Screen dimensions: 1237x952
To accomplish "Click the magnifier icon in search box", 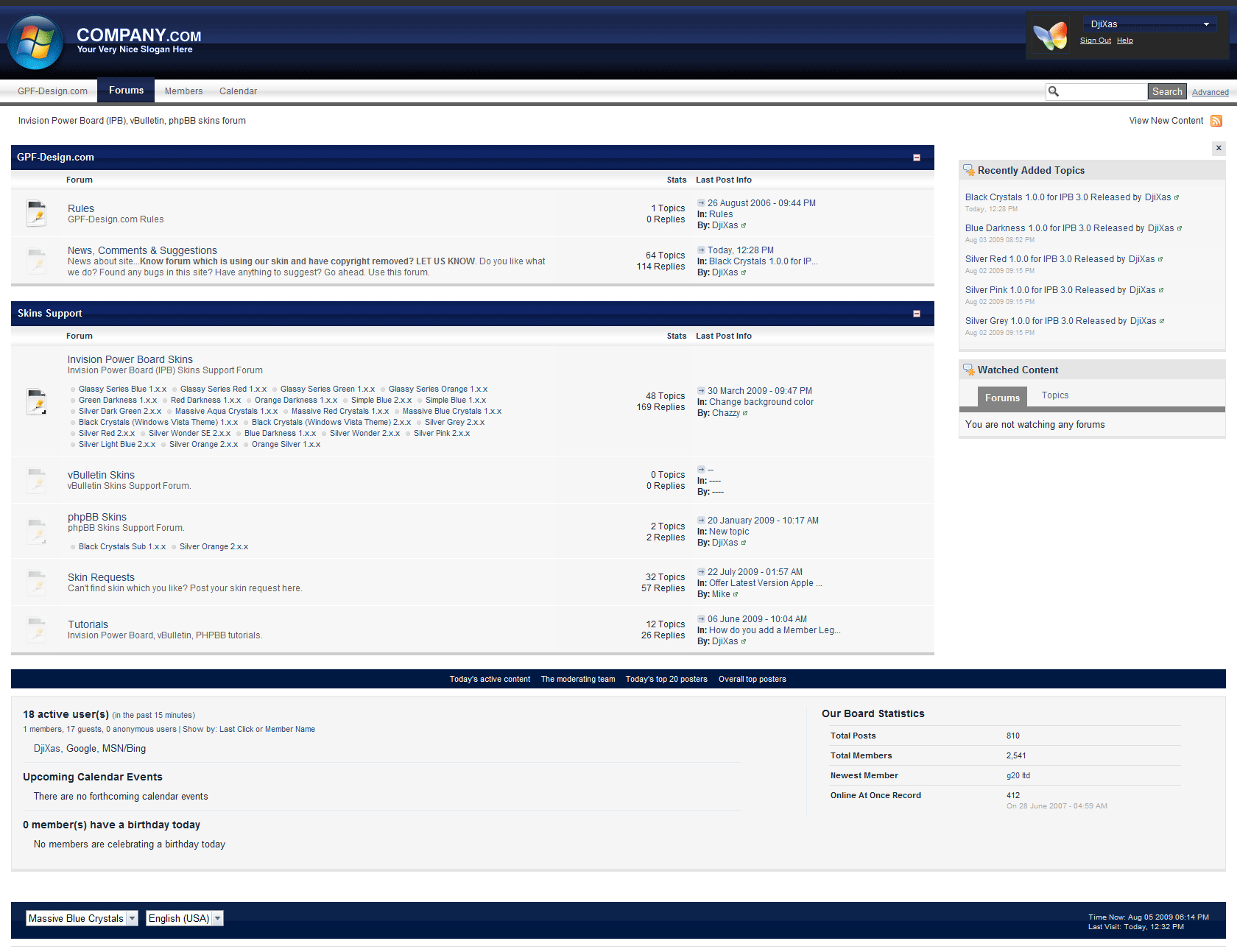I will click(1054, 91).
